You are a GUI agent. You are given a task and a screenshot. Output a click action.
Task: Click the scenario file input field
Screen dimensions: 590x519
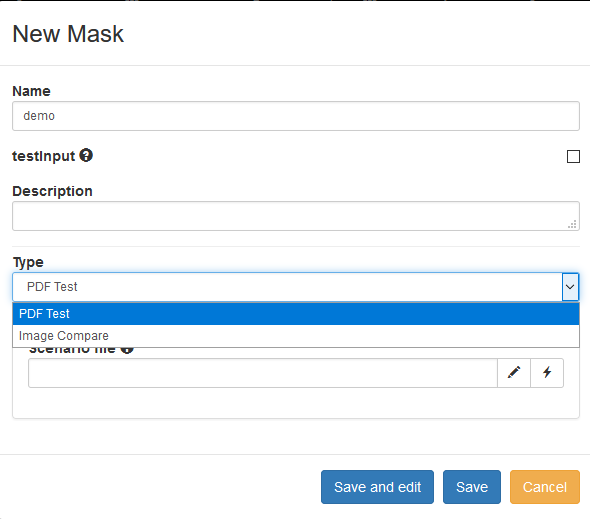click(x=263, y=373)
